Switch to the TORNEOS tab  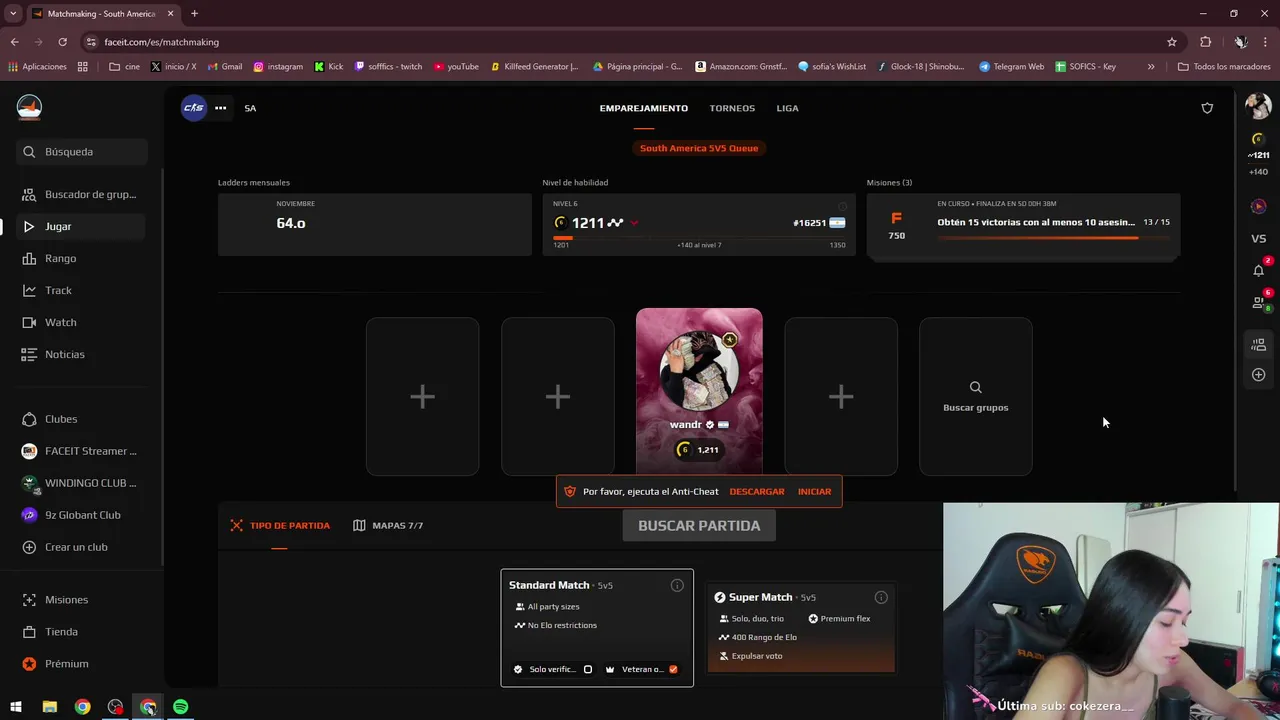point(732,108)
